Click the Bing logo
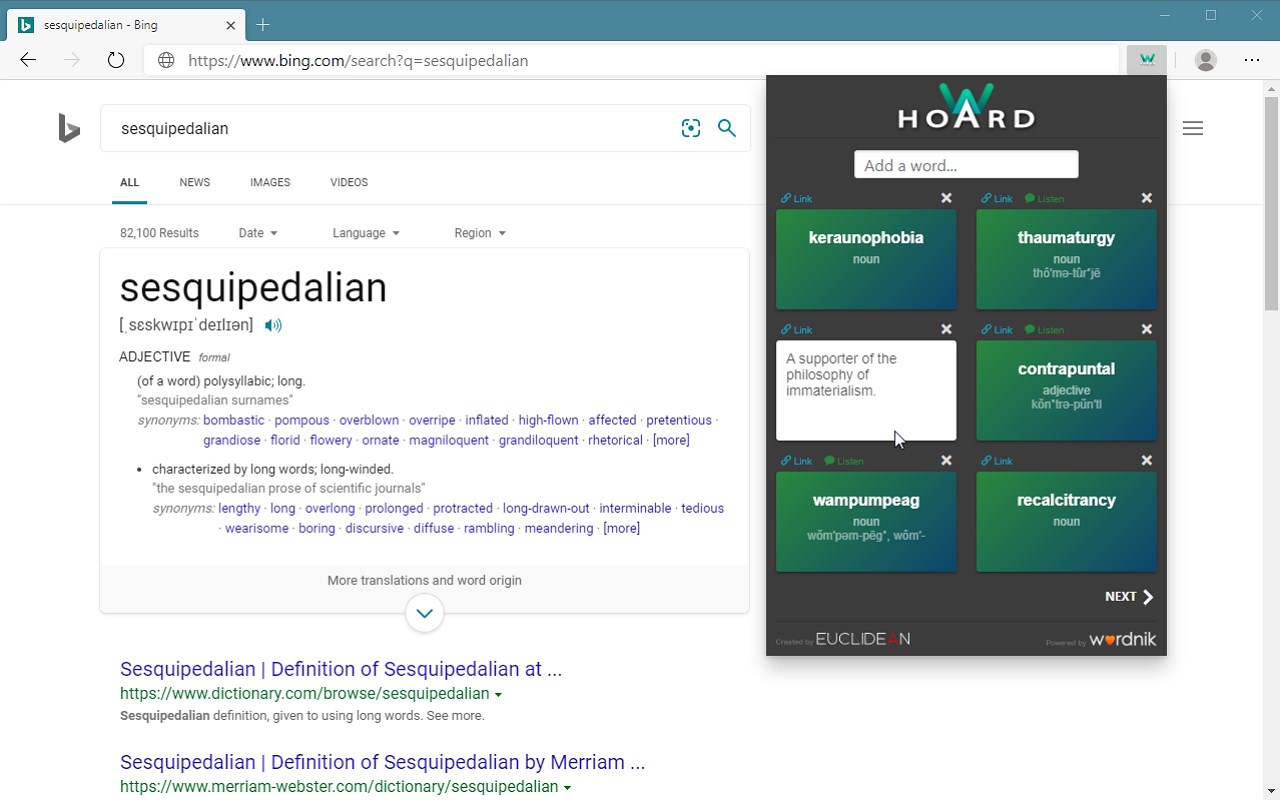The height and width of the screenshot is (800, 1280). point(69,128)
